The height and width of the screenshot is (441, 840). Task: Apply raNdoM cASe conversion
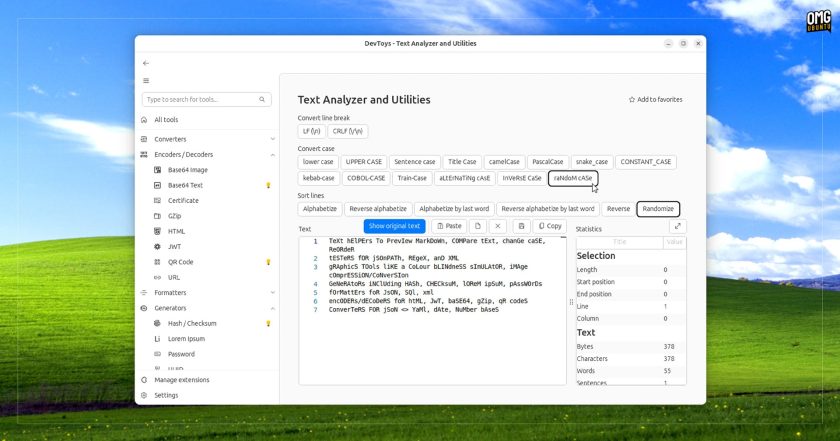573,178
